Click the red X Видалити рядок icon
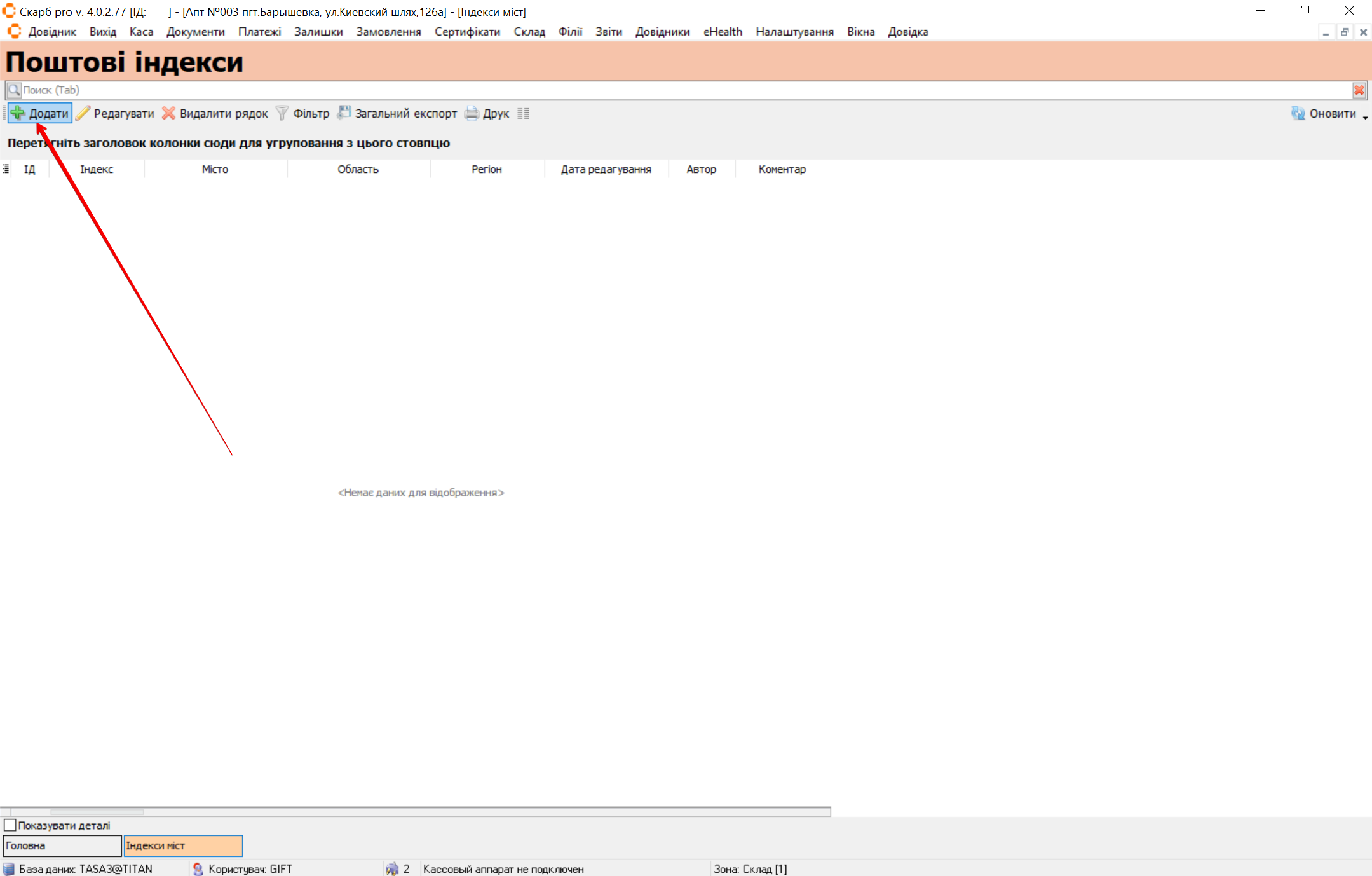1372x876 pixels. pos(168,113)
